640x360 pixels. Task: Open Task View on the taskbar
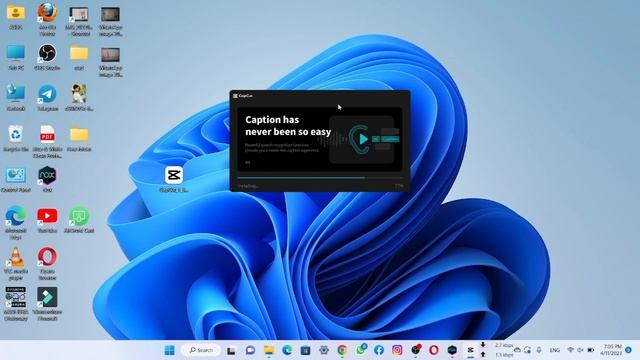(231, 350)
